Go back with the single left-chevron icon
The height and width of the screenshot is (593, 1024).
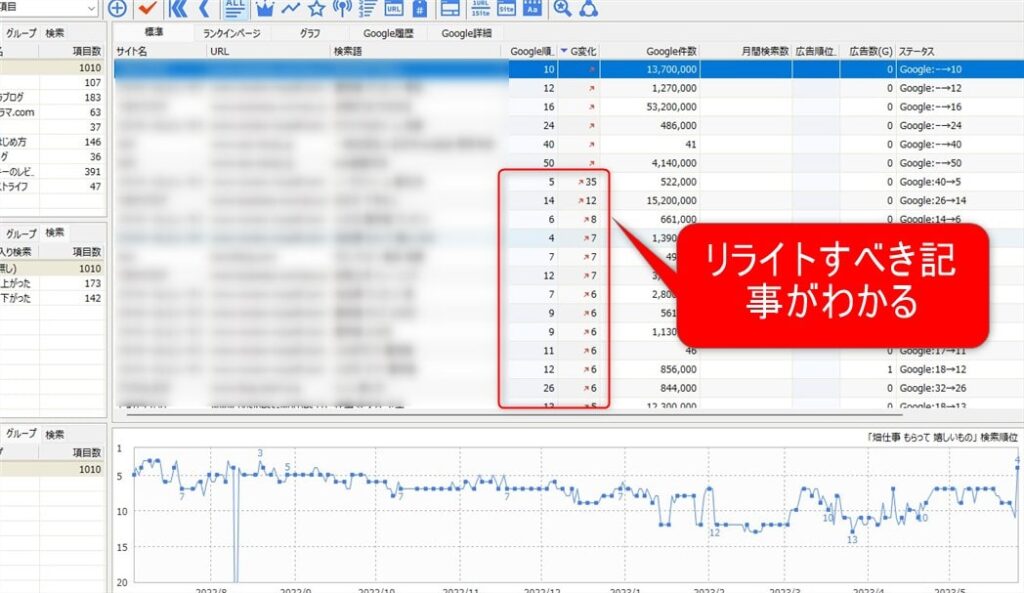click(x=204, y=8)
